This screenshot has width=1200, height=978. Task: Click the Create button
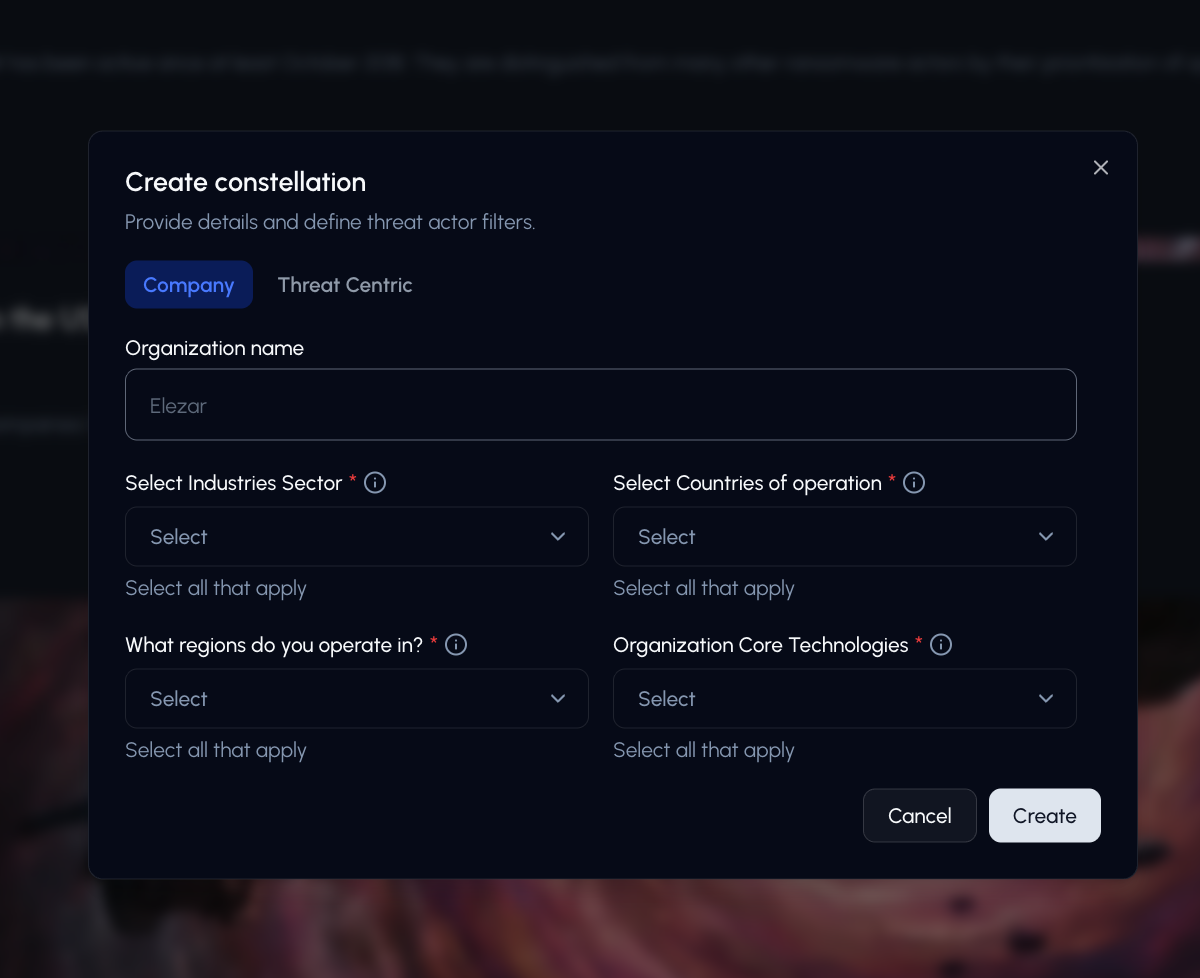tap(1045, 816)
